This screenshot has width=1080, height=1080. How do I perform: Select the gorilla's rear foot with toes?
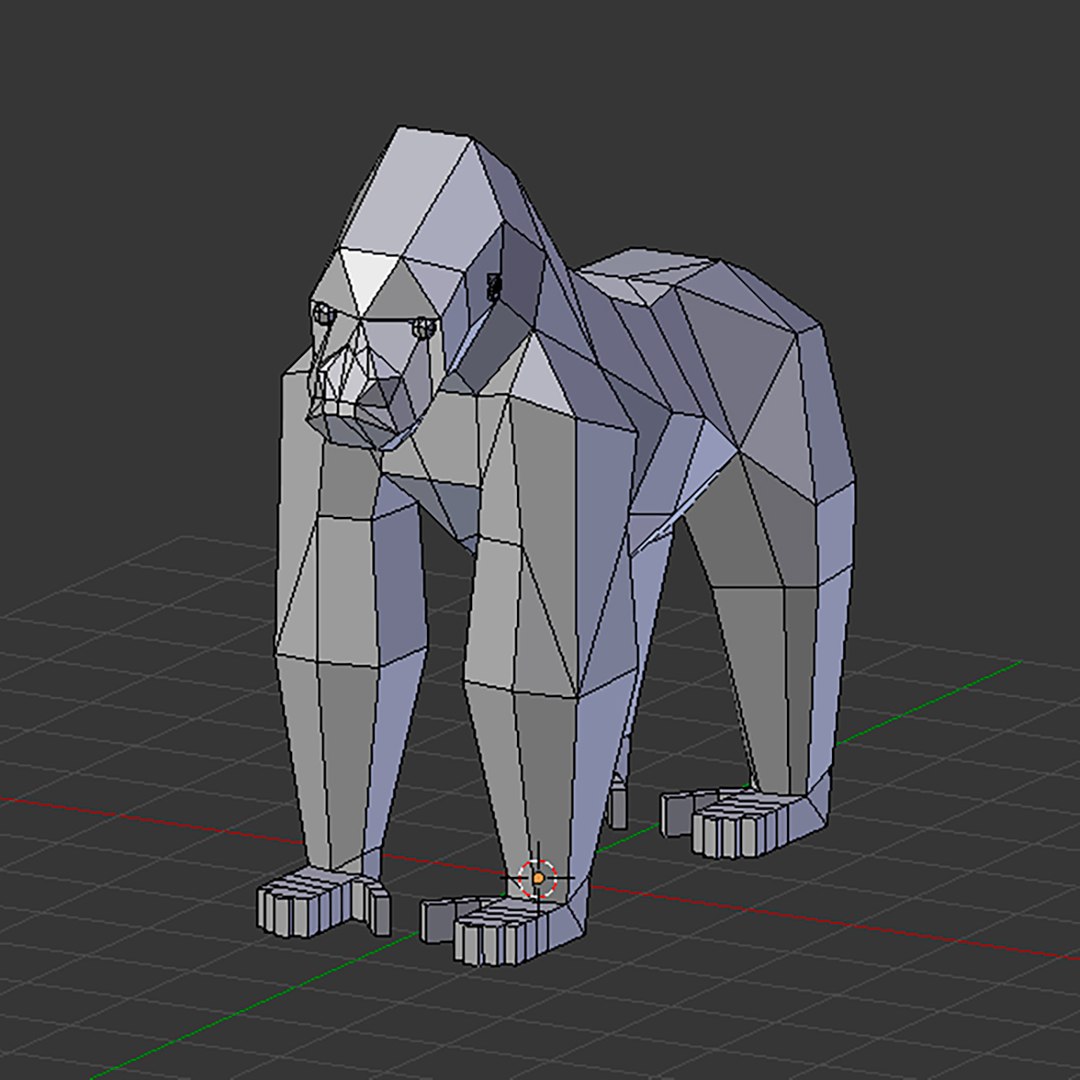click(744, 822)
